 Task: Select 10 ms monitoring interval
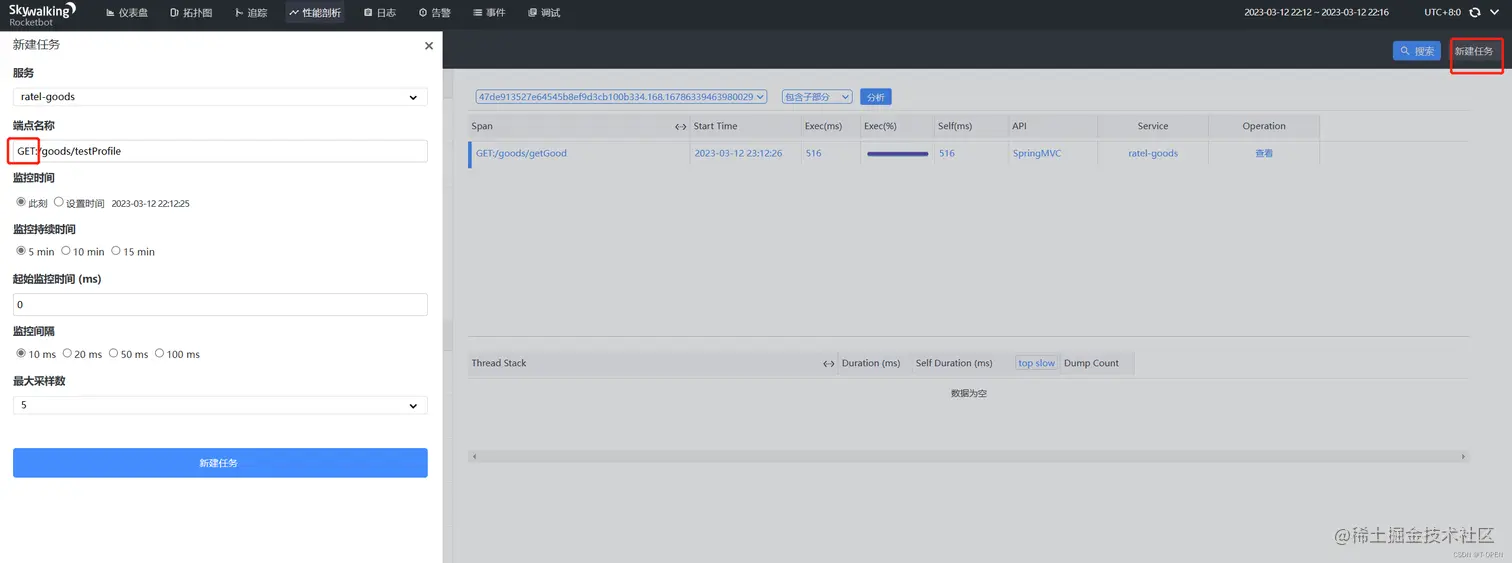click(21, 353)
